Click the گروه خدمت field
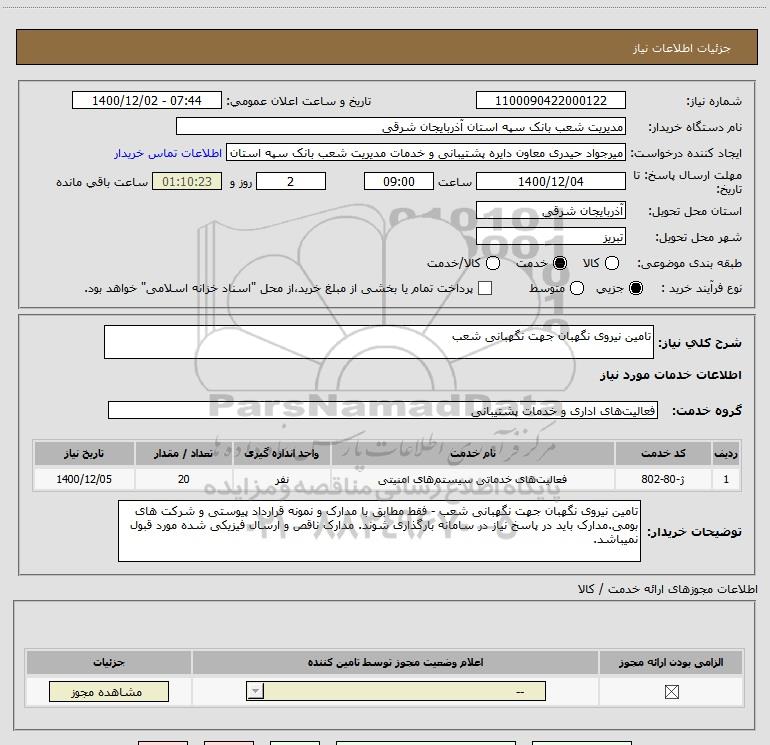770x745 pixels. coord(383,410)
